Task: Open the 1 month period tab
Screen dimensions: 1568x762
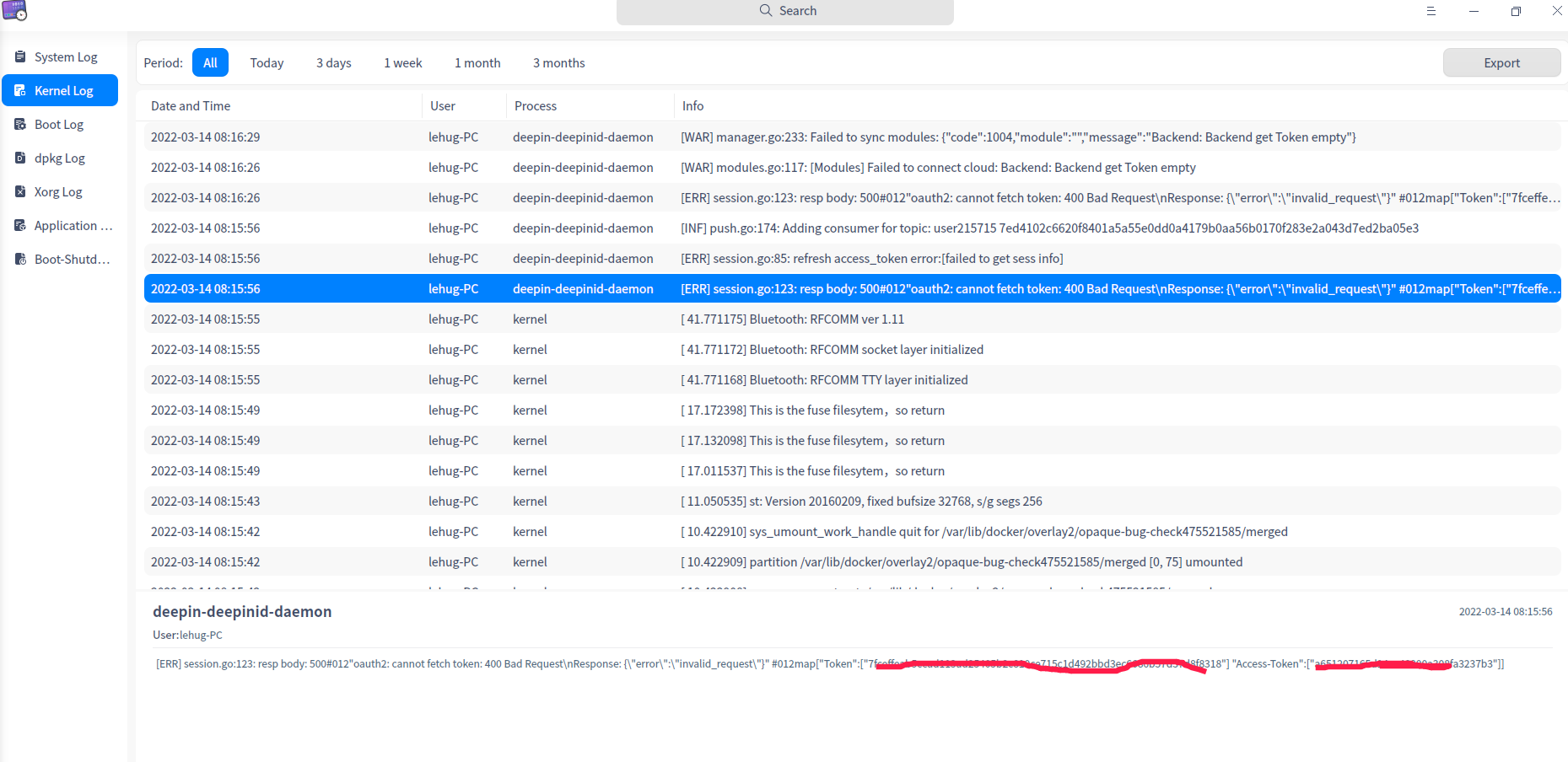Action: (x=477, y=62)
